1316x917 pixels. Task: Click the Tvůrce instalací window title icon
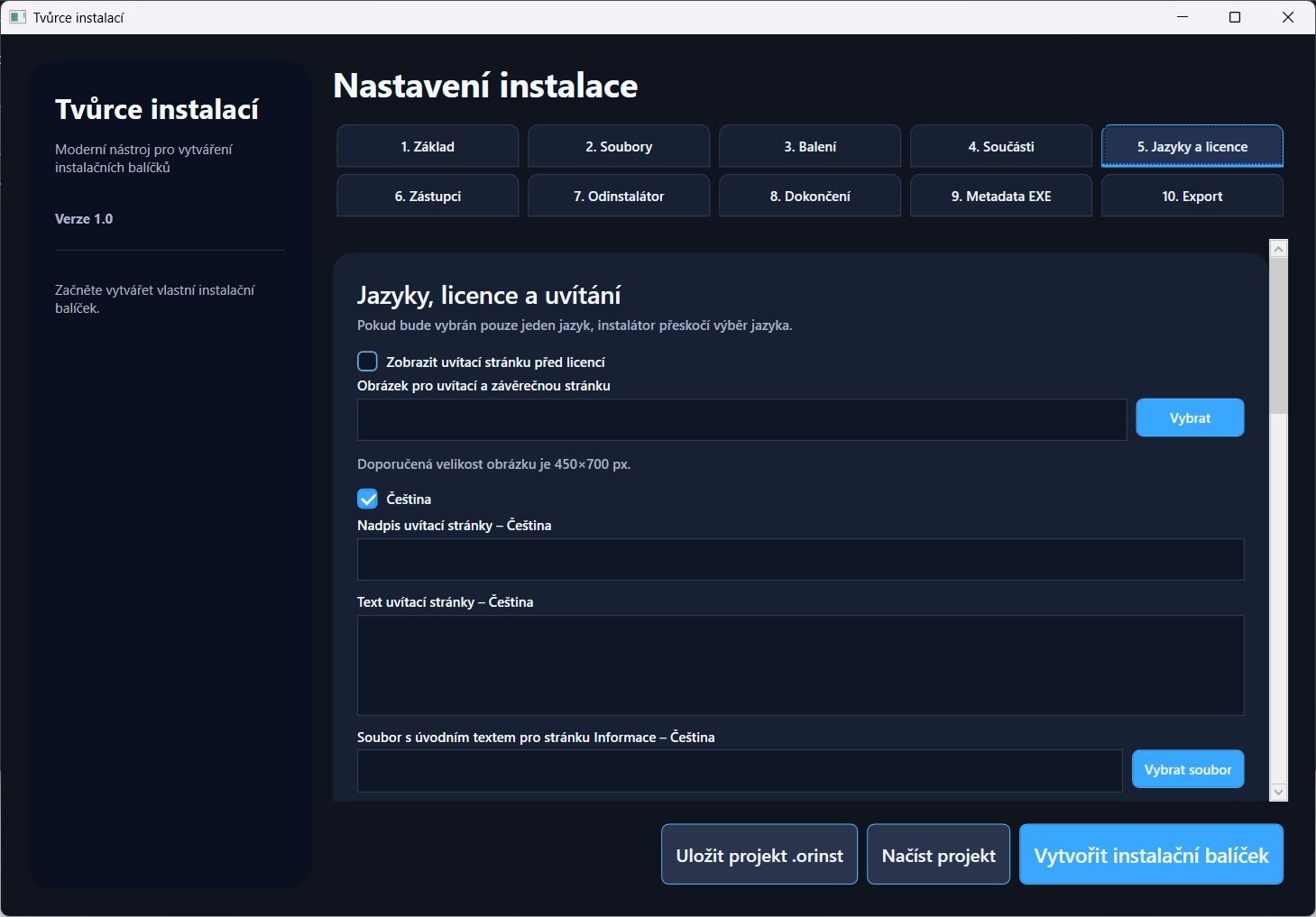click(x=17, y=17)
